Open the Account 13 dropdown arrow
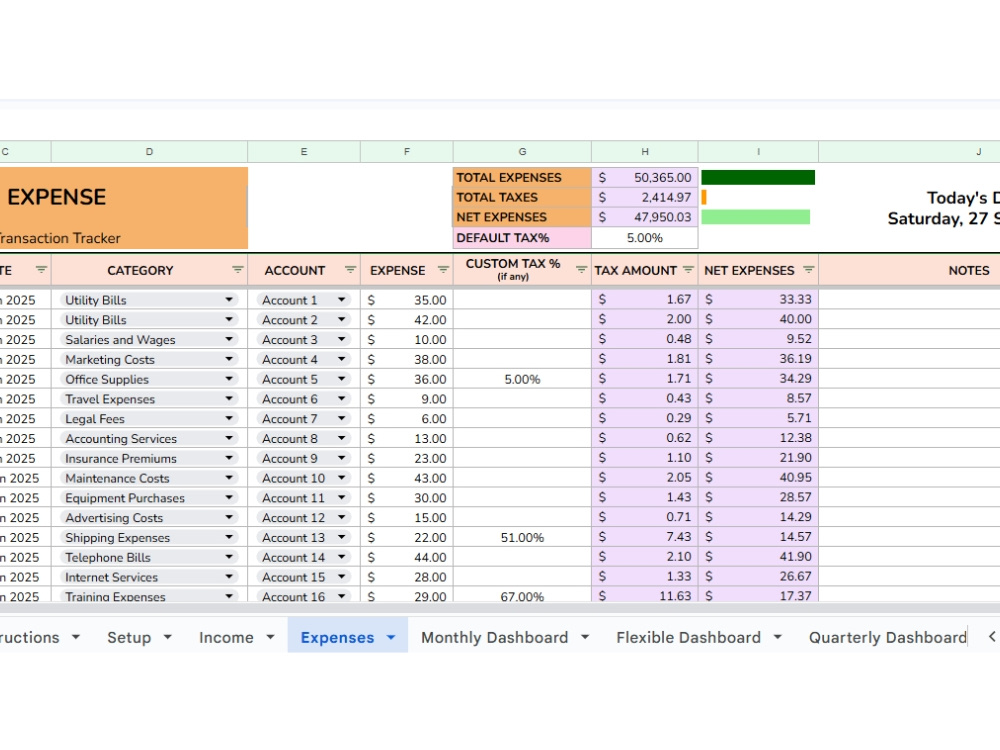This screenshot has height=750, width=1000. [342, 537]
